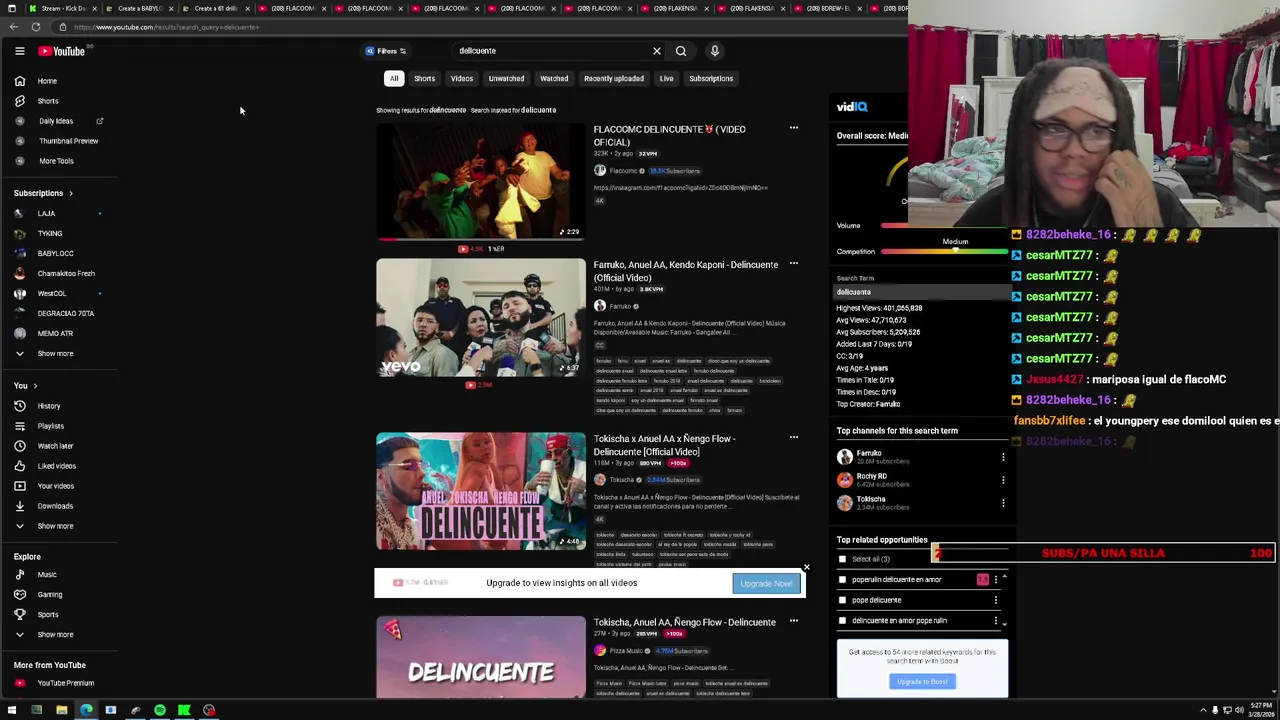Open the Tokischa x Anuel AA video thumbnail
The image size is (1280, 720).
tap(481, 491)
